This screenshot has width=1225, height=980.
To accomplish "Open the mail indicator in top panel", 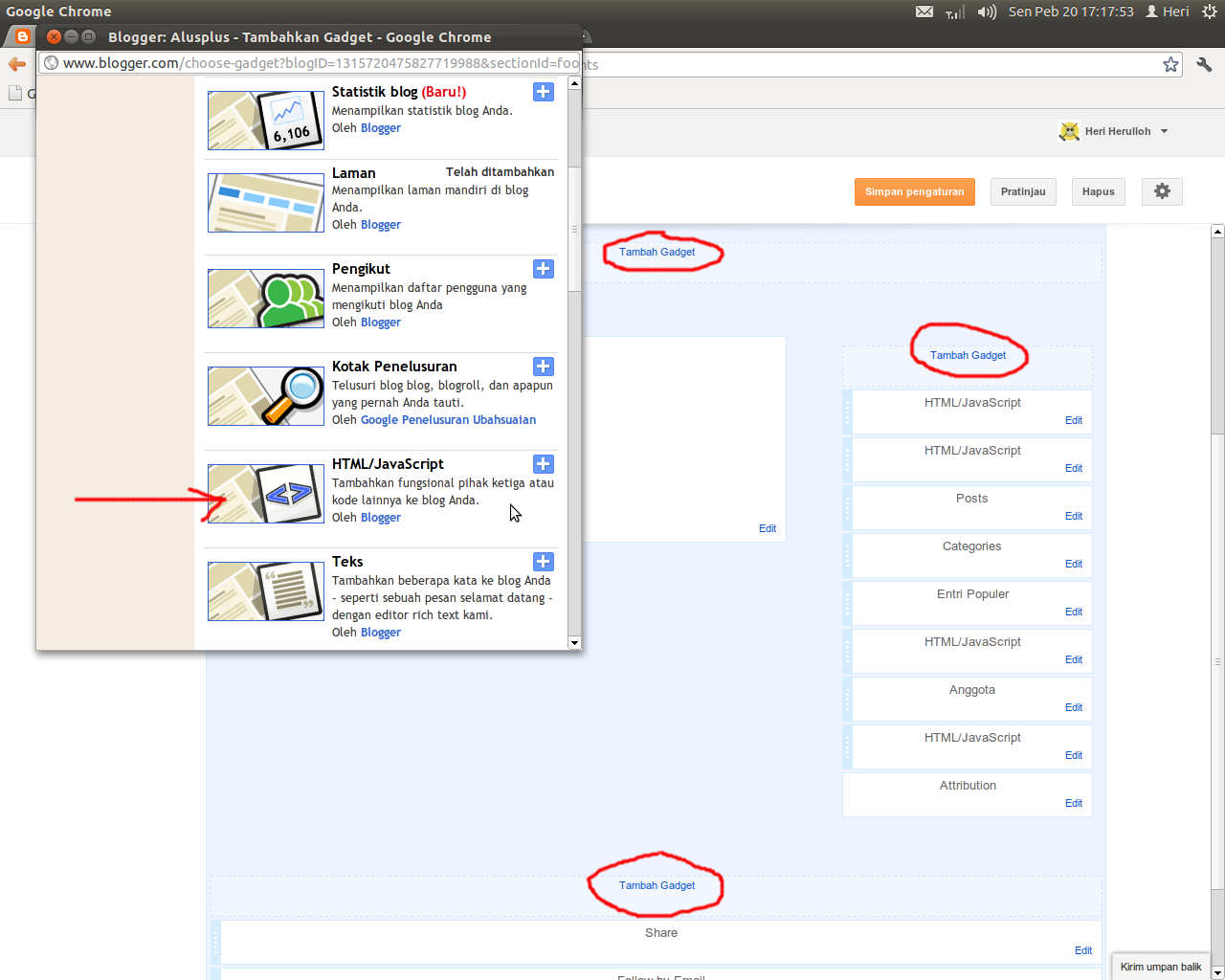I will [924, 11].
